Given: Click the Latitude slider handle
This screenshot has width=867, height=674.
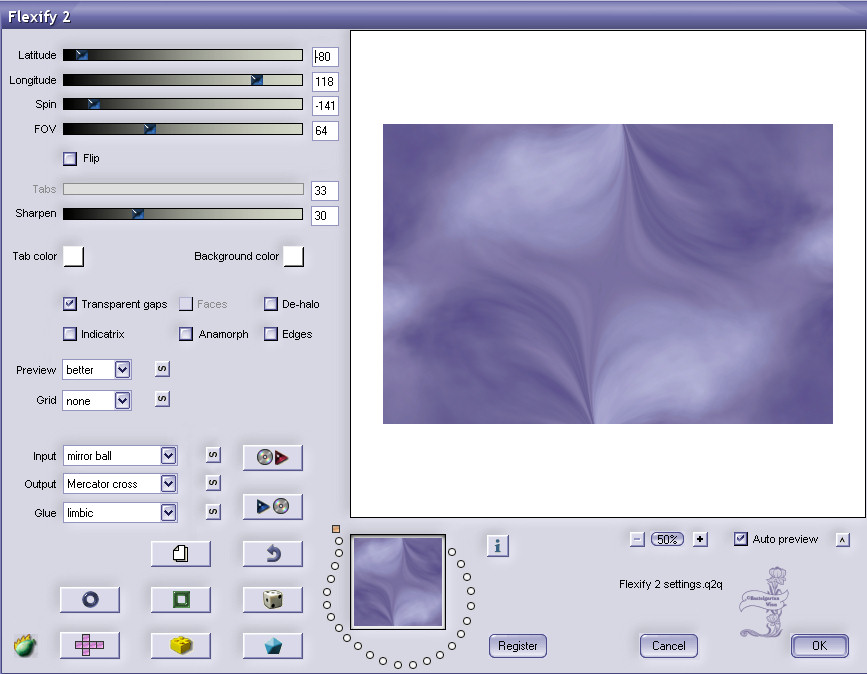Looking at the screenshot, I should tap(82, 55).
